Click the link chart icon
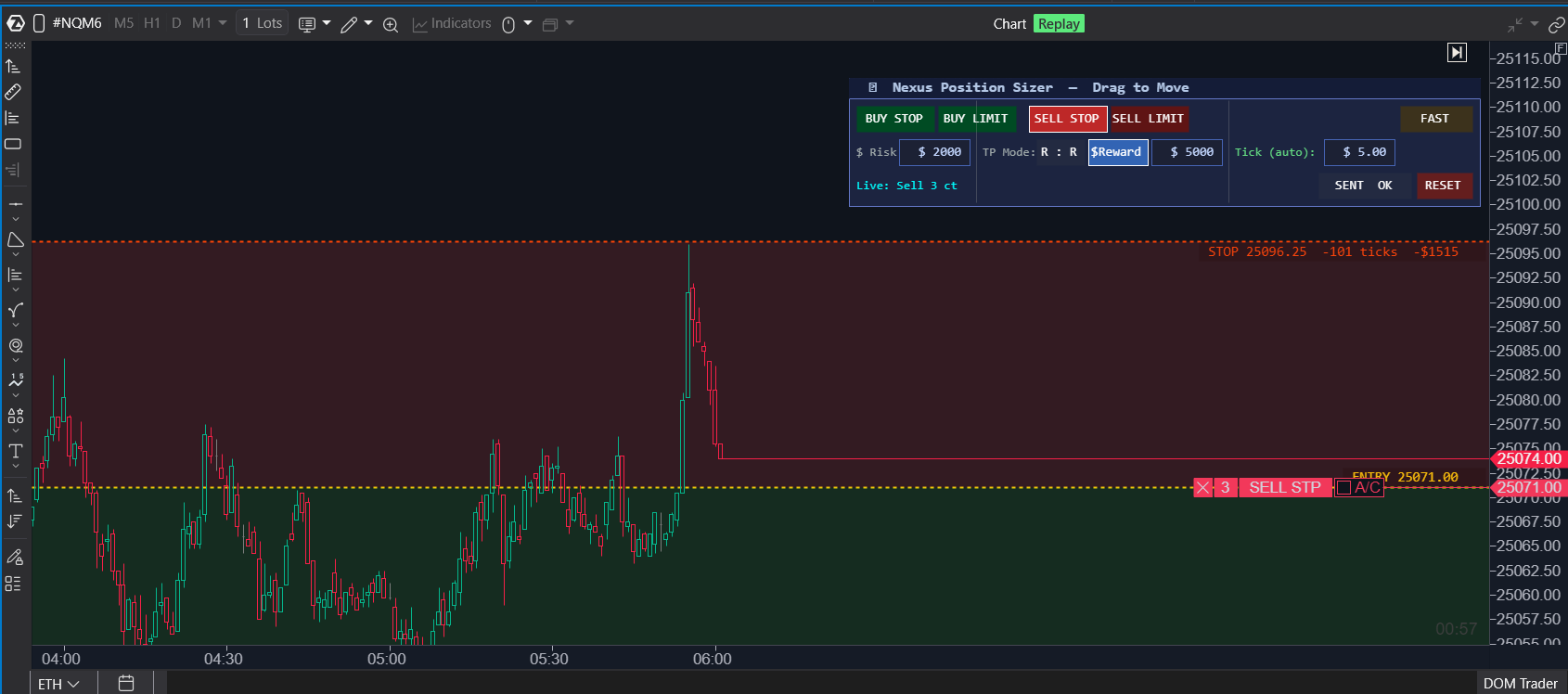Viewport: 1568px width, 694px height. pos(1557,25)
